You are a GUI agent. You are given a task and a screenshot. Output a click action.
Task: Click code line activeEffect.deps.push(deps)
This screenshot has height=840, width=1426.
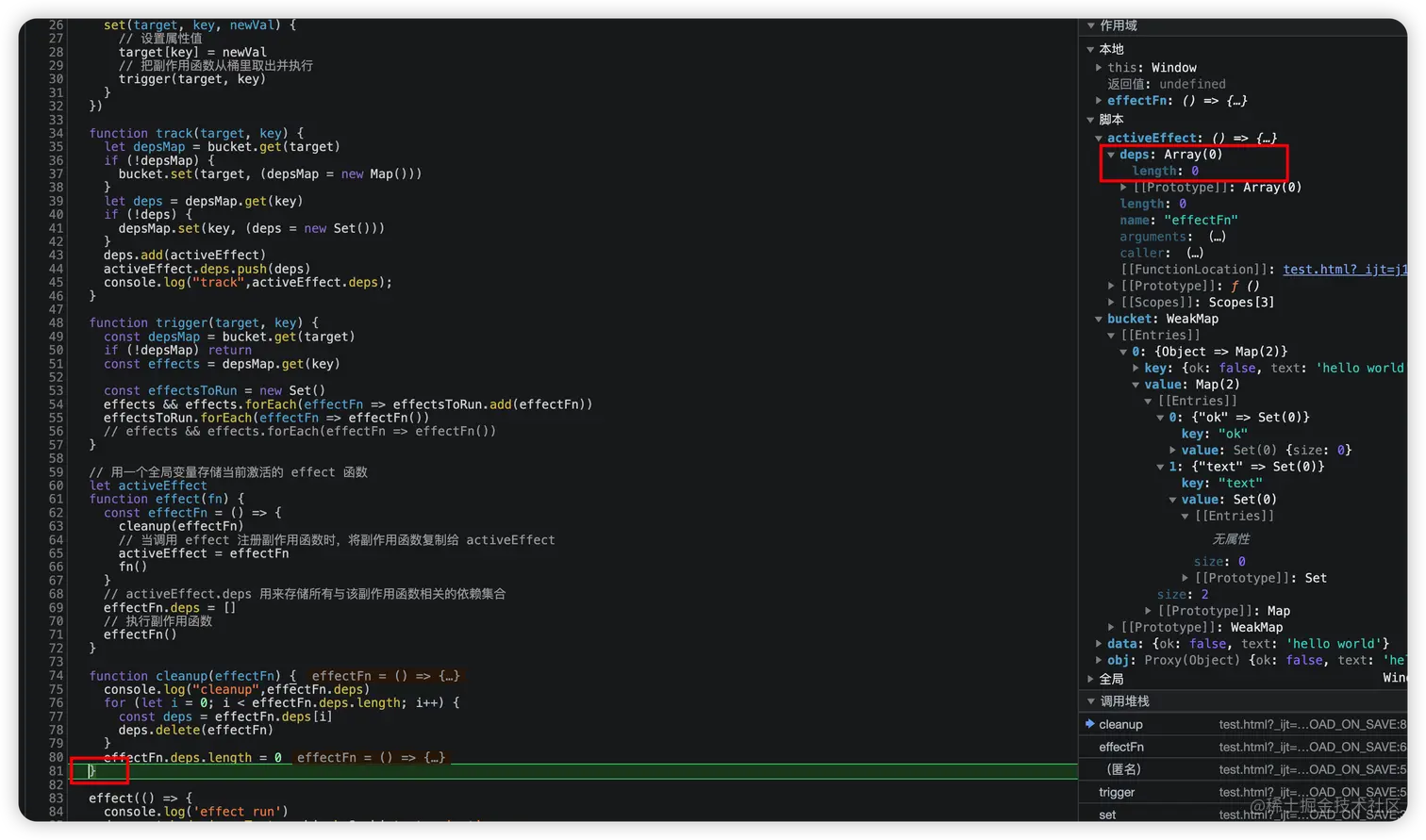pyautogui.click(x=207, y=269)
